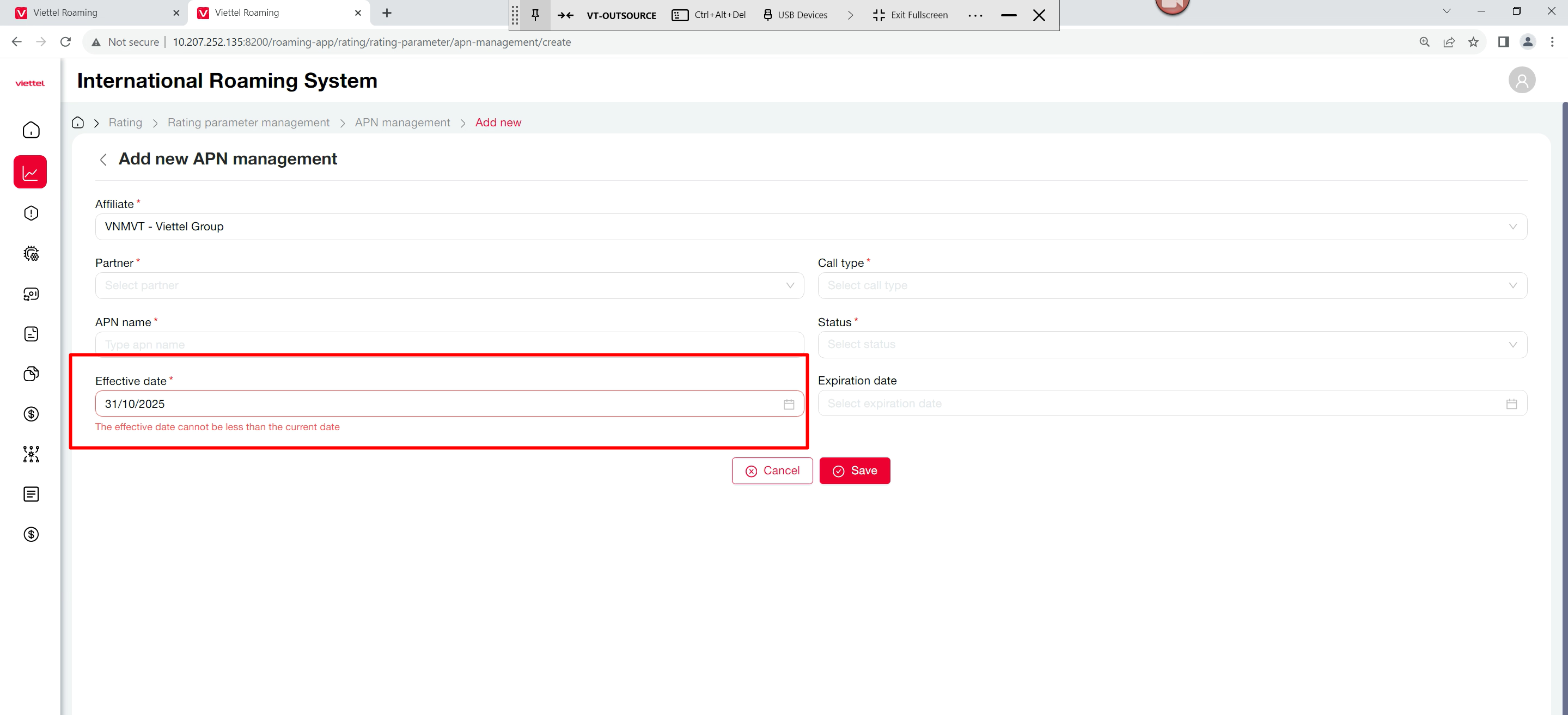The height and width of the screenshot is (715, 1568).
Task: Click the home breadcrumb icon
Action: click(x=78, y=123)
